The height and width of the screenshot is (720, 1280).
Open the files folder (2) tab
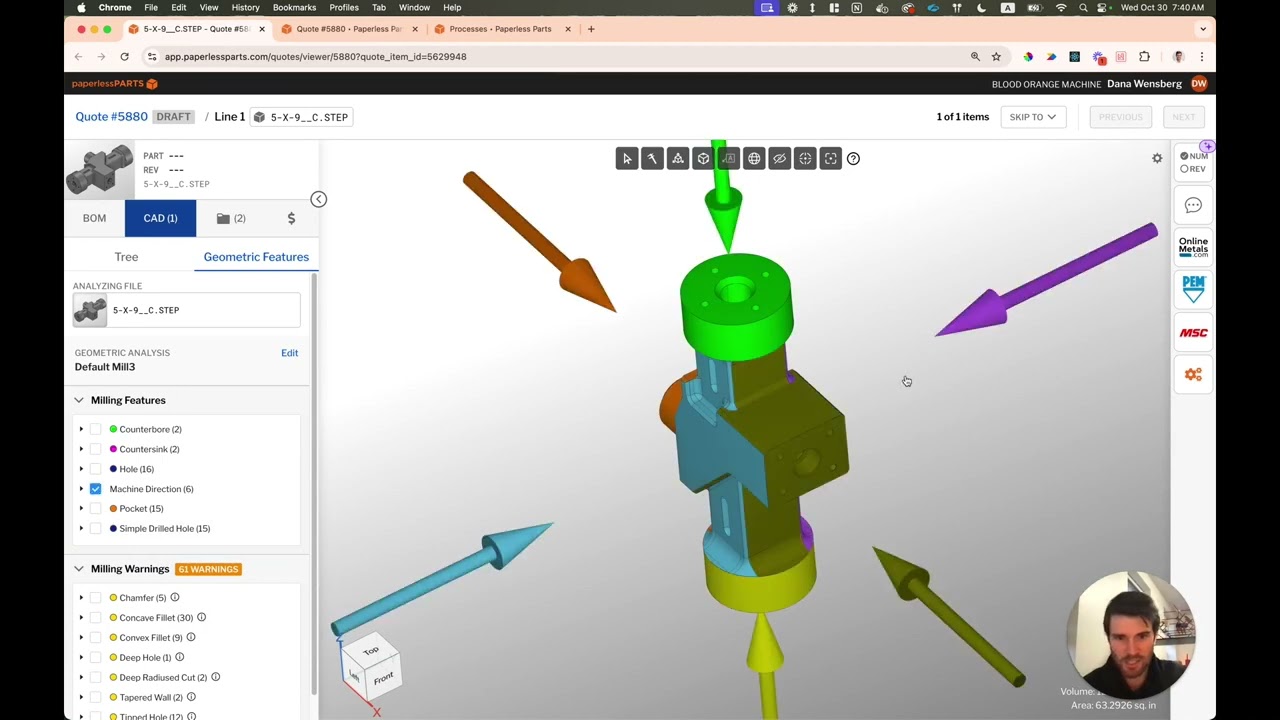pos(231,218)
